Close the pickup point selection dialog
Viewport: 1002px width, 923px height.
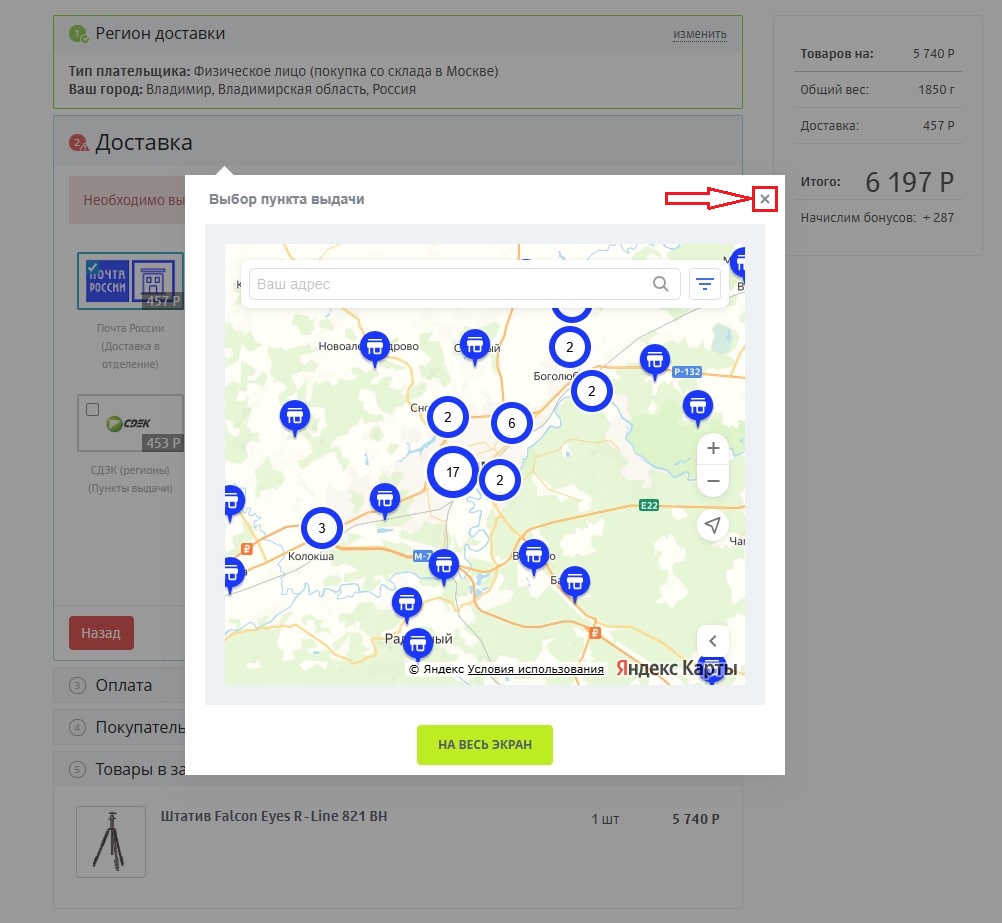coord(764,200)
